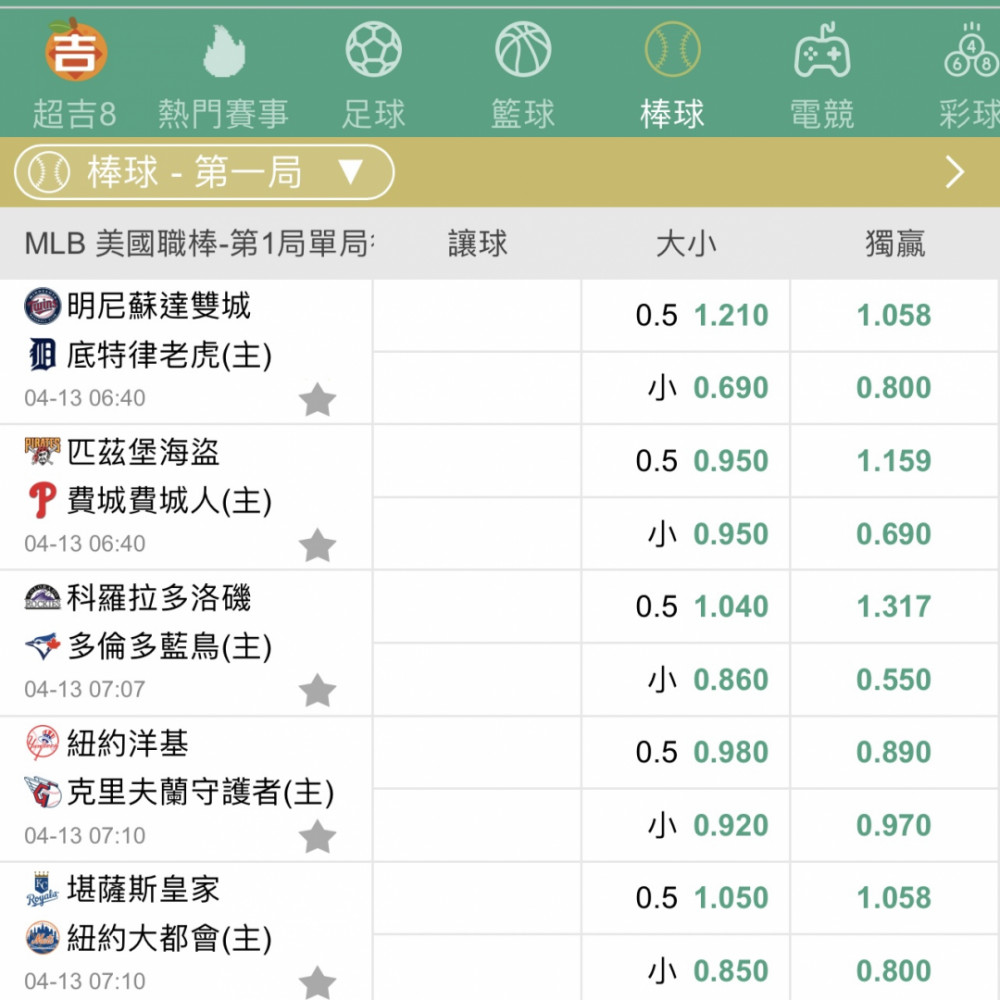Select the 棒球 baseball icon
The width and height of the screenshot is (1000, 1000).
[672, 49]
